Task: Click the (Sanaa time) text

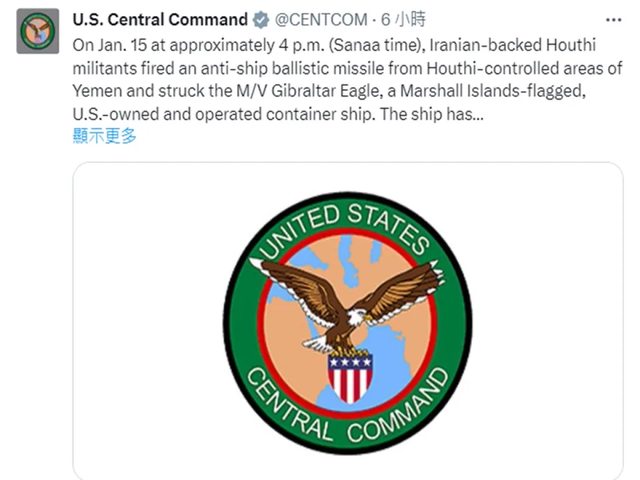Action: click(377, 45)
